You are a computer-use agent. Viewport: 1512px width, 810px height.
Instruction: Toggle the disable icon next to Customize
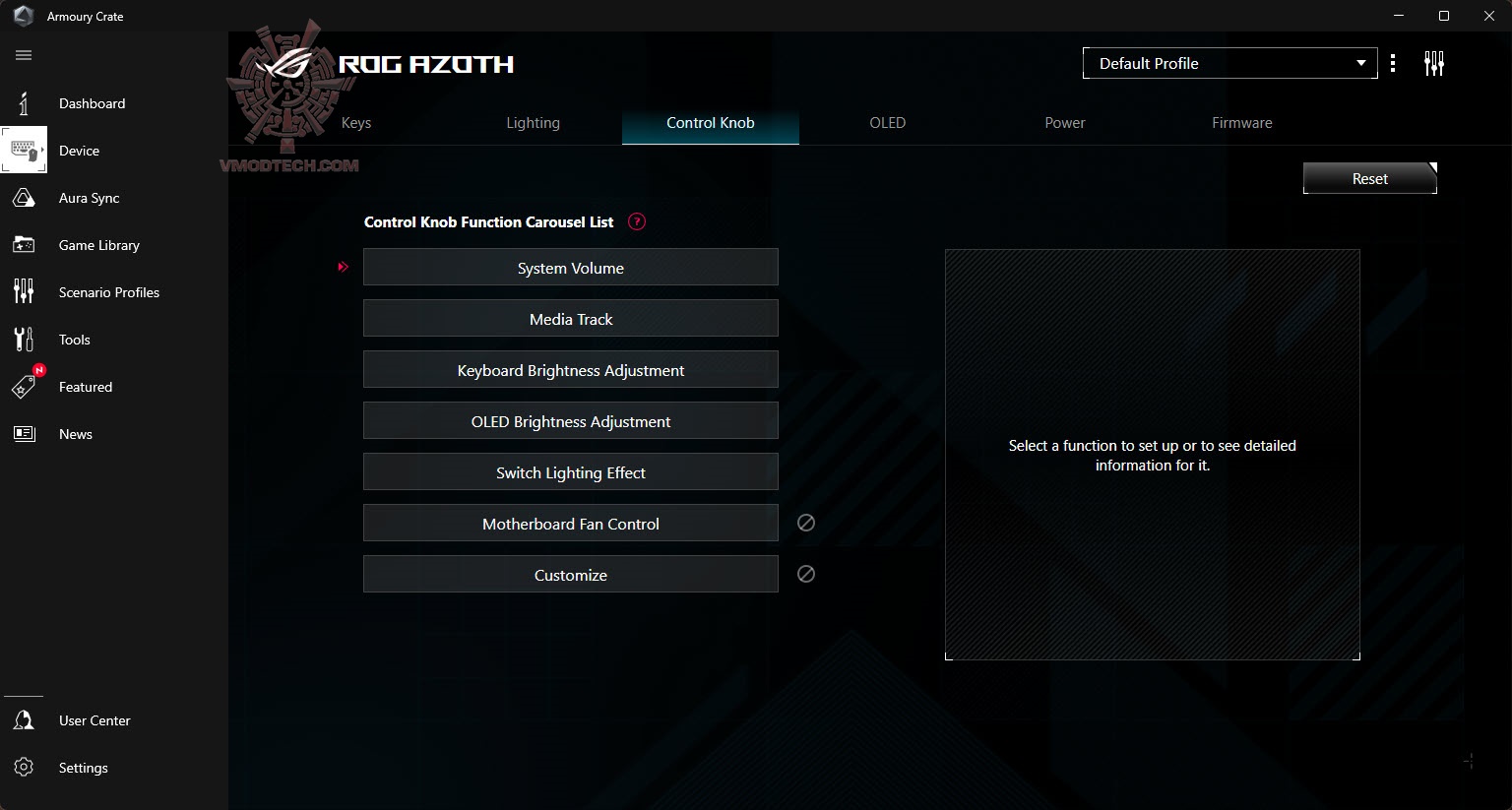click(806, 574)
